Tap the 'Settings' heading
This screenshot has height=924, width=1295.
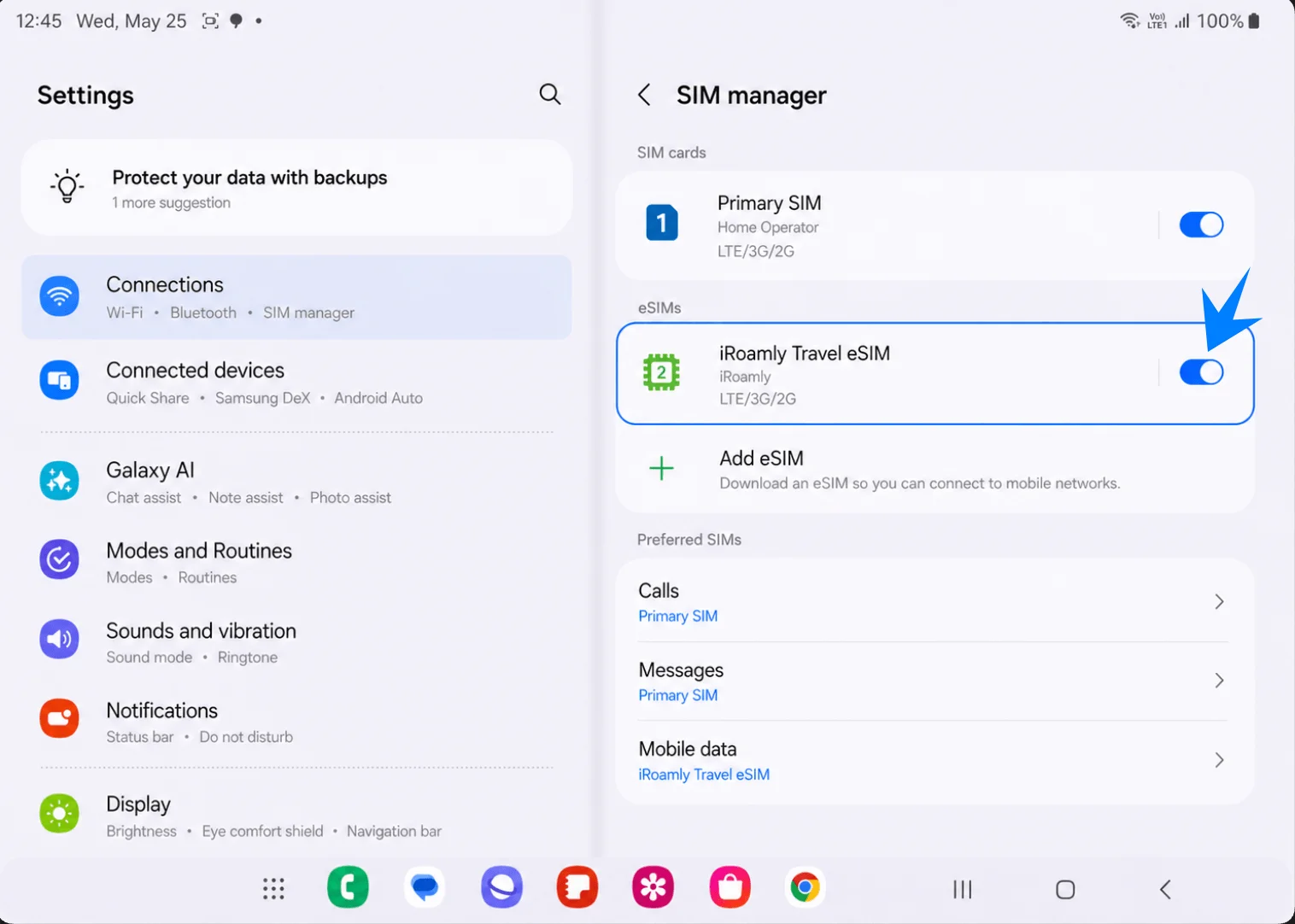coord(85,96)
